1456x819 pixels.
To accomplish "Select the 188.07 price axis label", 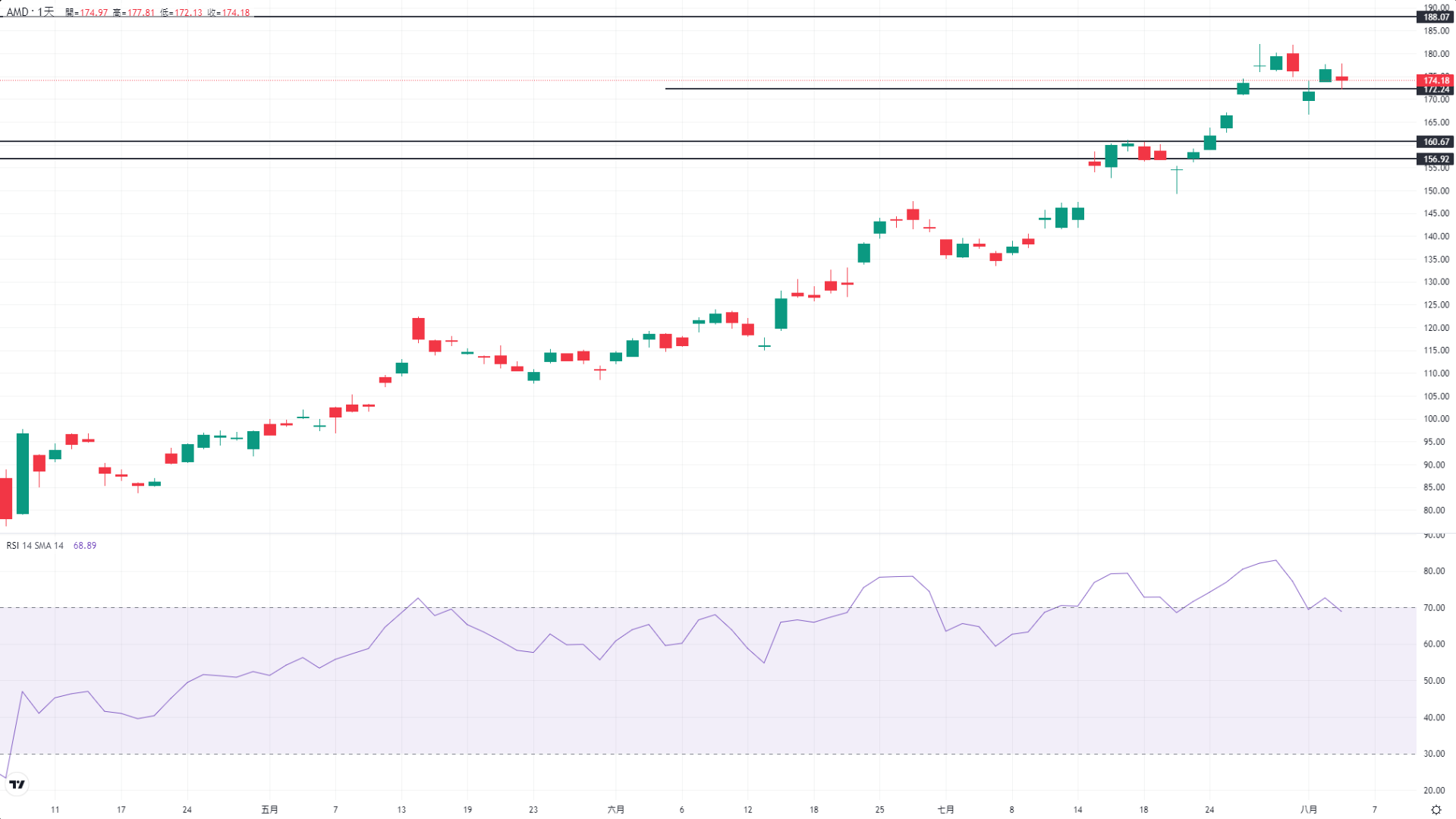I will tap(1436, 17).
